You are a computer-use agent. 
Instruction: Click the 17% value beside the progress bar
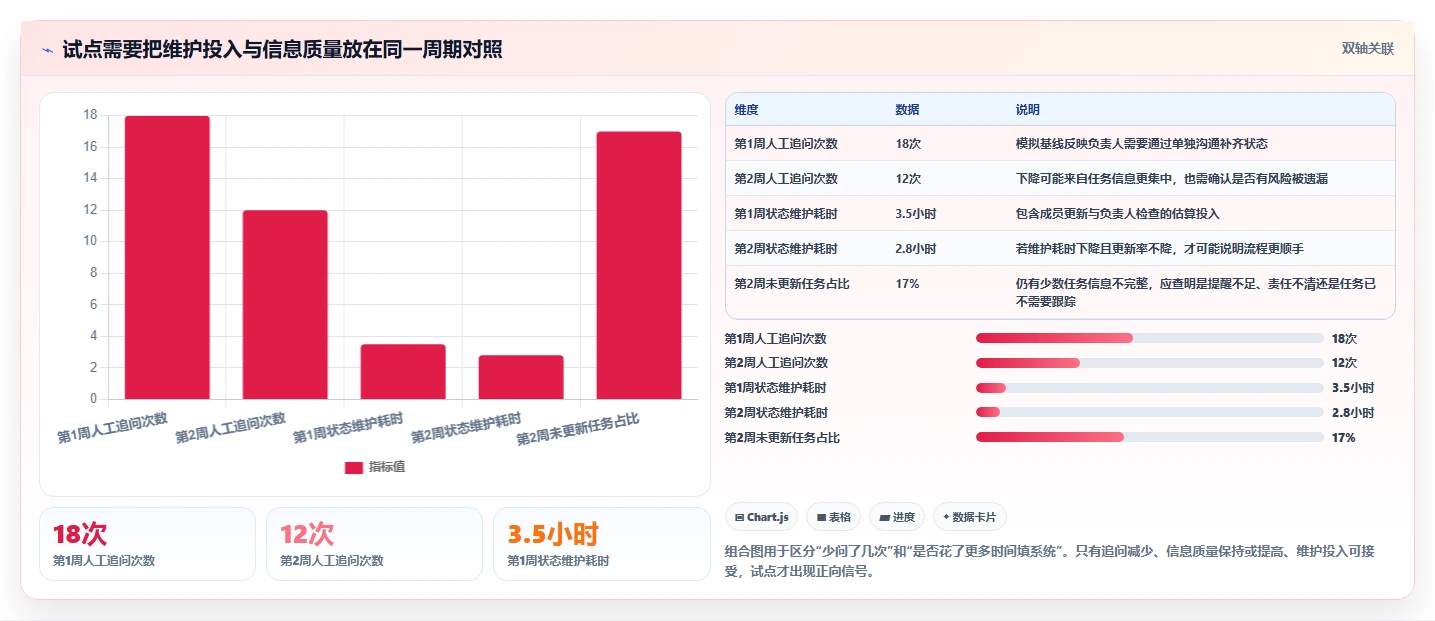click(x=1343, y=438)
